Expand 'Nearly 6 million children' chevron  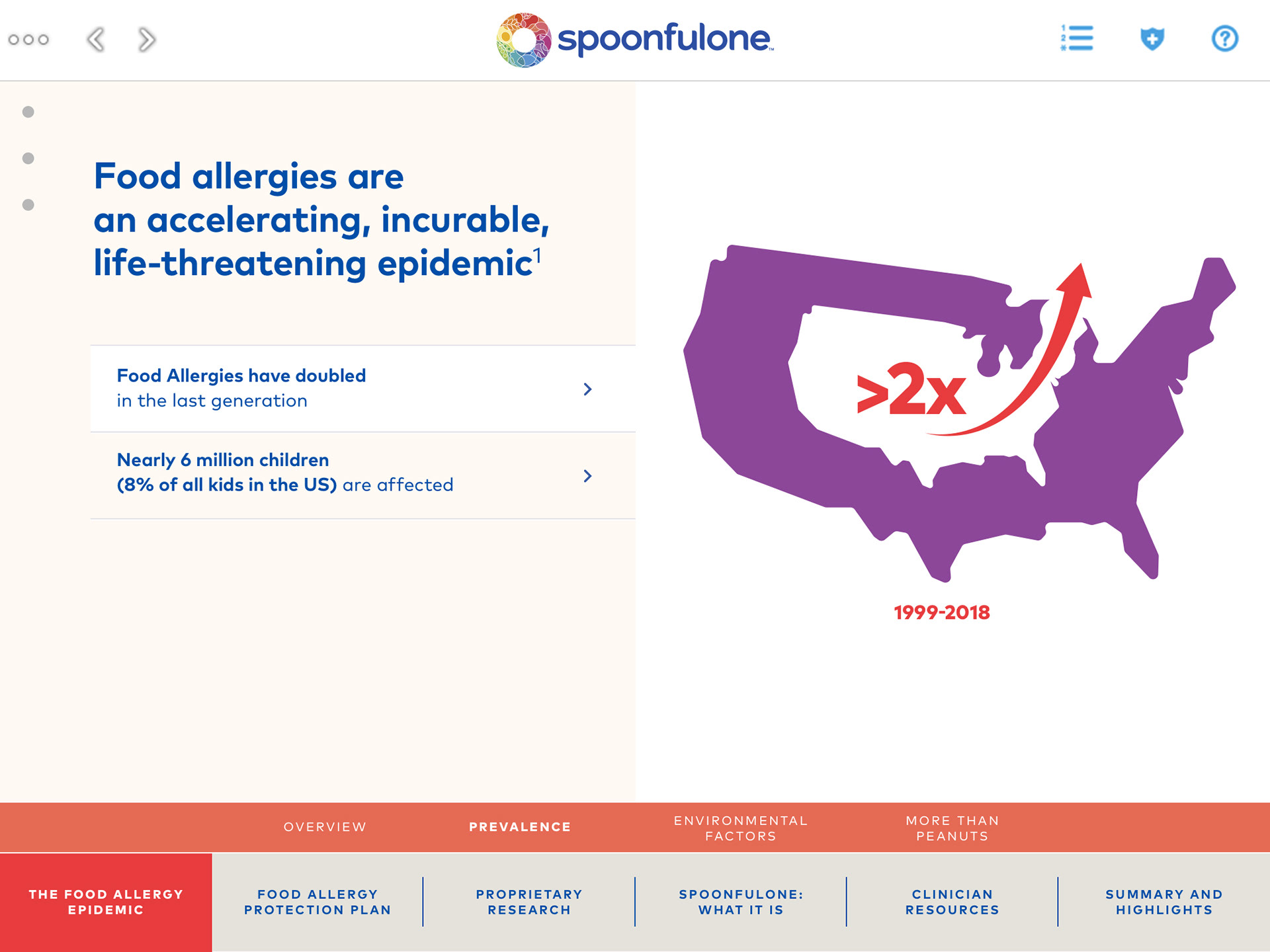click(587, 475)
